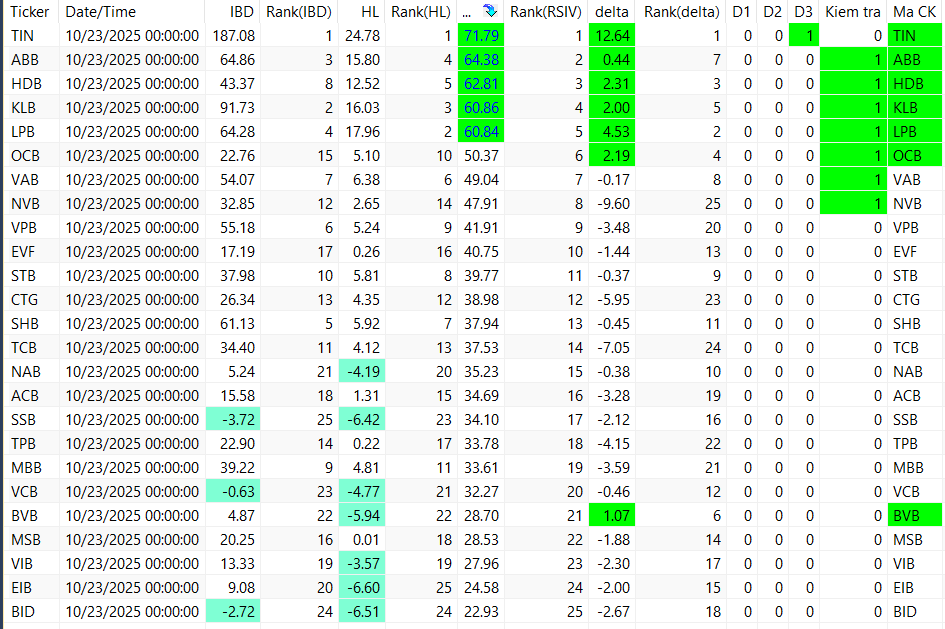Image resolution: width=945 pixels, height=629 pixels.
Task: Select the EVF ticker in first column
Action: click(x=23, y=252)
